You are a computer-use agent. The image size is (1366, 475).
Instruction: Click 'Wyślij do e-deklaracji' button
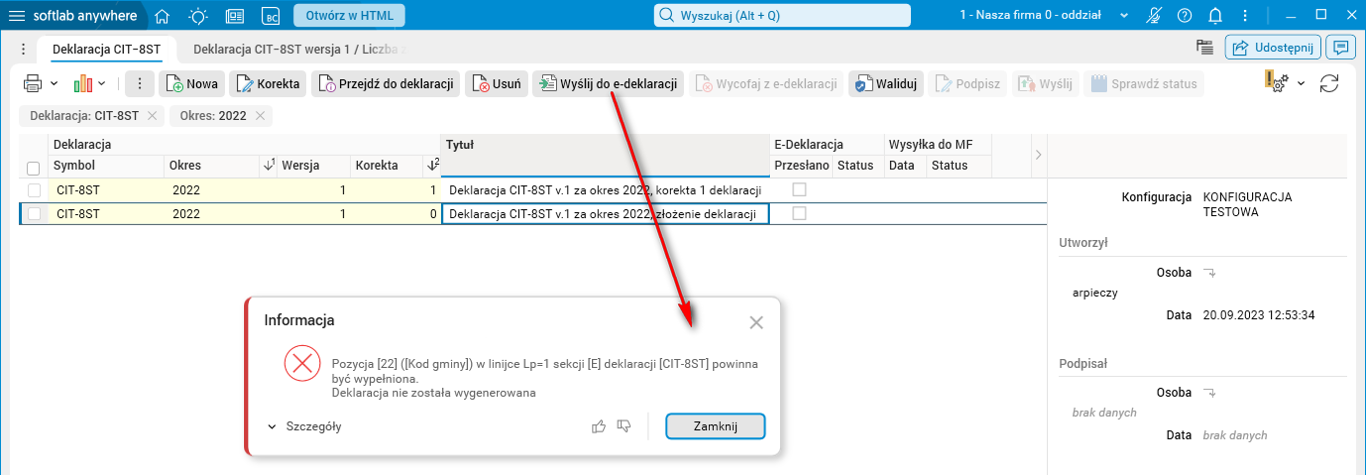pyautogui.click(x=608, y=84)
